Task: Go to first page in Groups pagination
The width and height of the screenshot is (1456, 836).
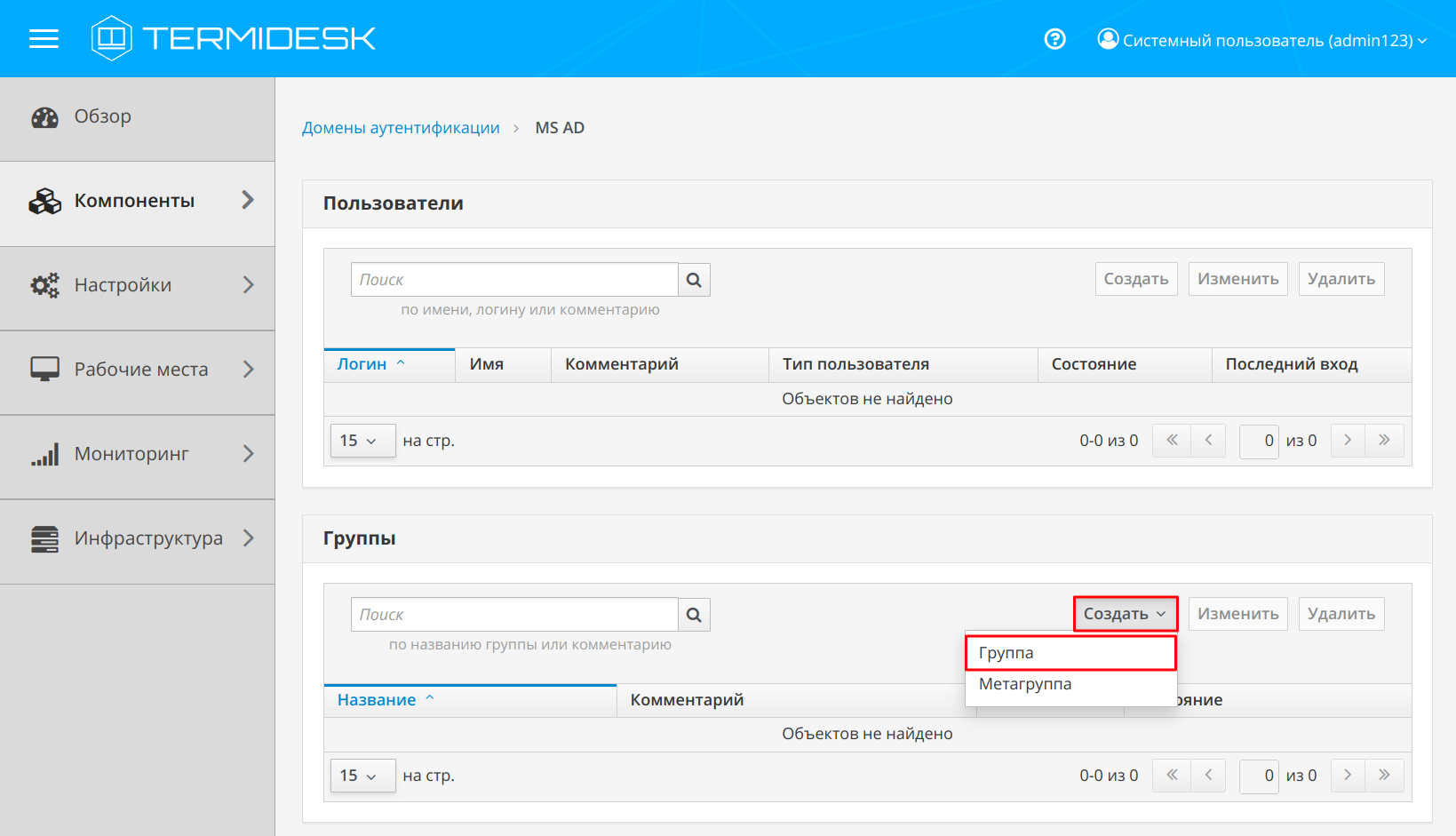Action: pos(1172,776)
